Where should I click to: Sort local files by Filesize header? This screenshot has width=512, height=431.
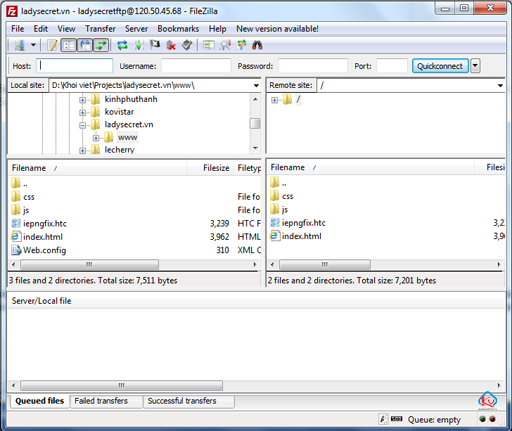coord(210,168)
